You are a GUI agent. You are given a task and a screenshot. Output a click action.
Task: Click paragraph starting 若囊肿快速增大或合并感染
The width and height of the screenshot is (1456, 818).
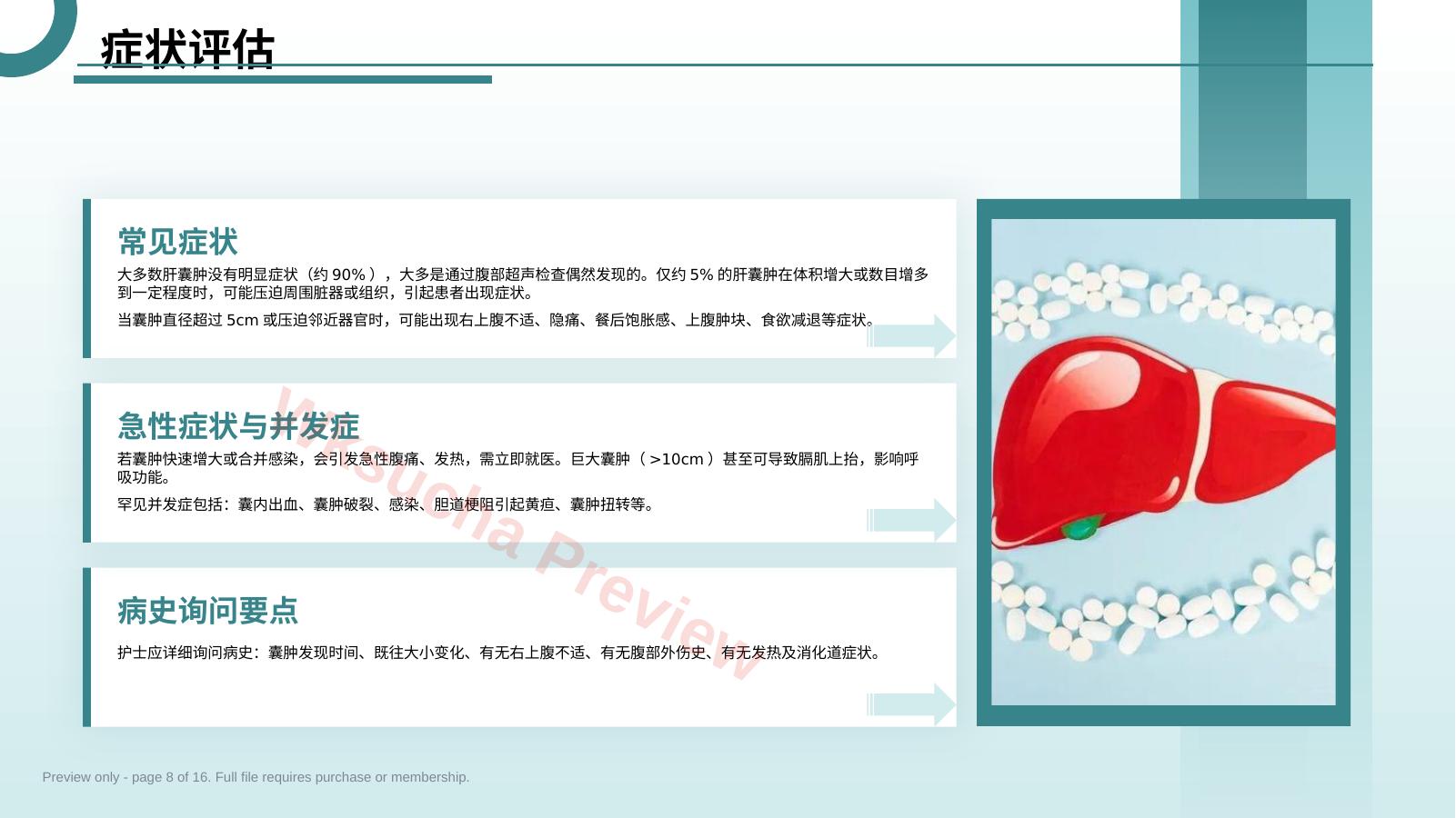click(518, 468)
